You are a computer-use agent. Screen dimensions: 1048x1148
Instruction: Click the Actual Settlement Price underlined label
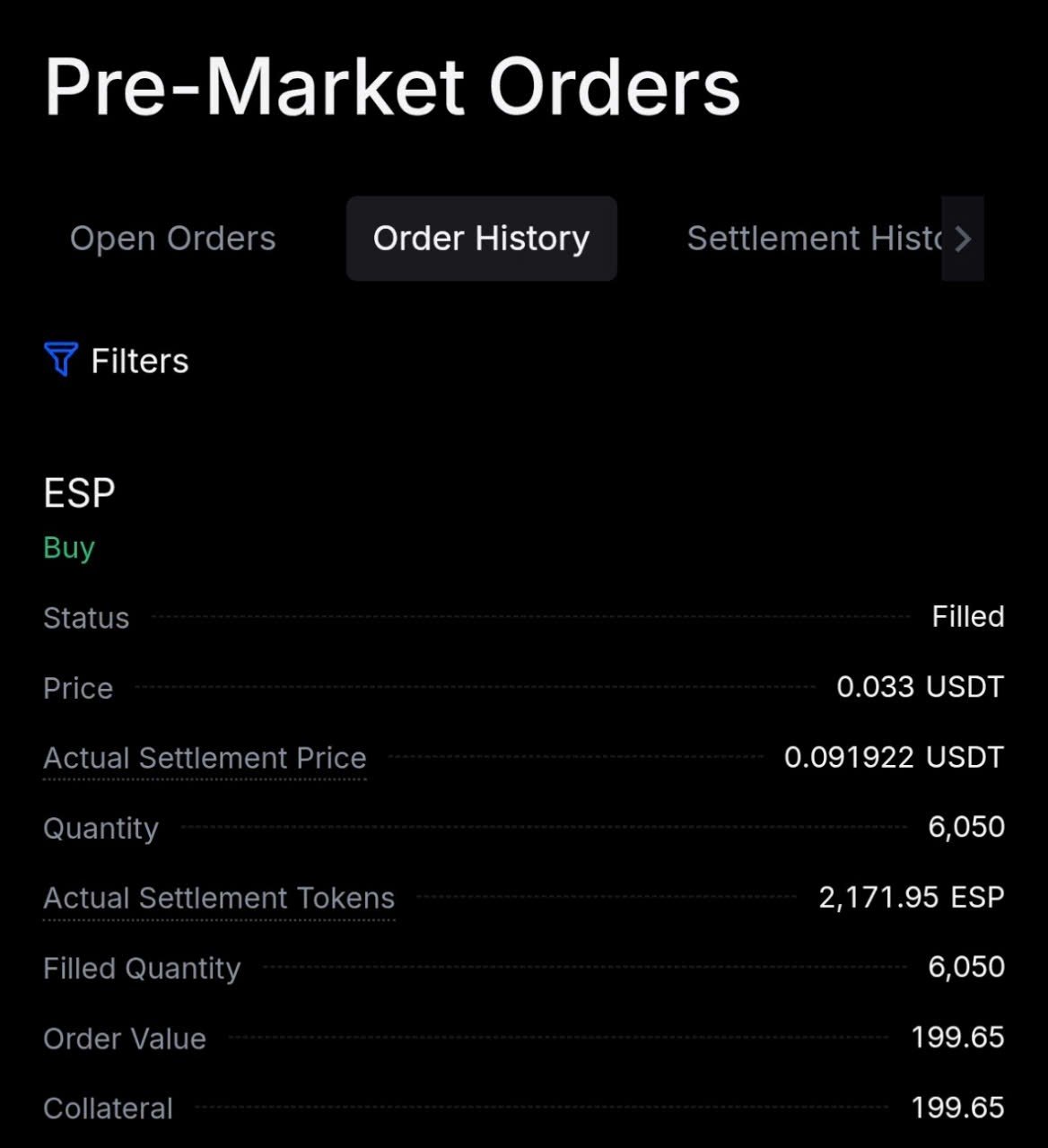pyautogui.click(x=205, y=758)
